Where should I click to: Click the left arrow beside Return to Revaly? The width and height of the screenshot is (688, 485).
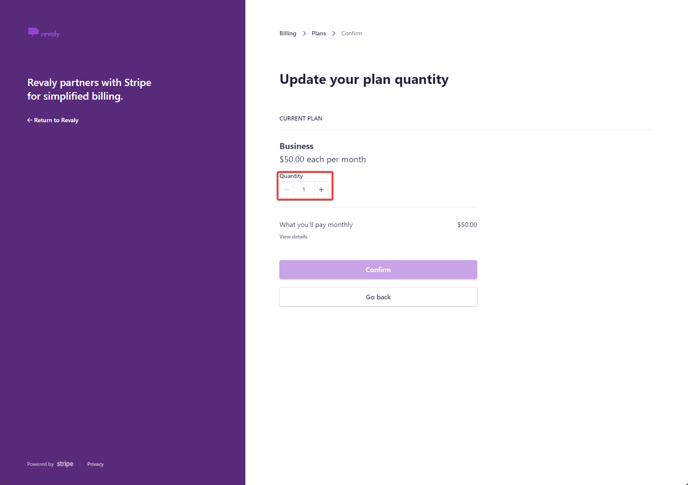tap(29, 120)
